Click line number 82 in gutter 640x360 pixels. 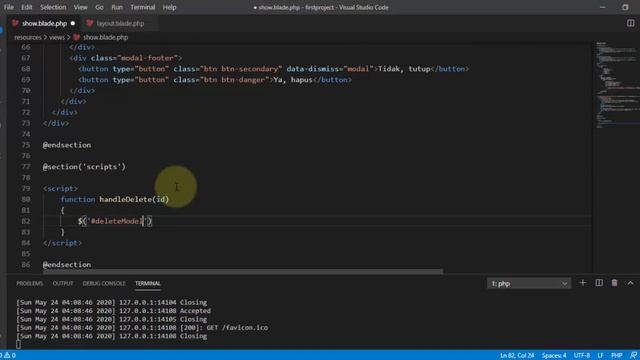pyautogui.click(x=26, y=221)
